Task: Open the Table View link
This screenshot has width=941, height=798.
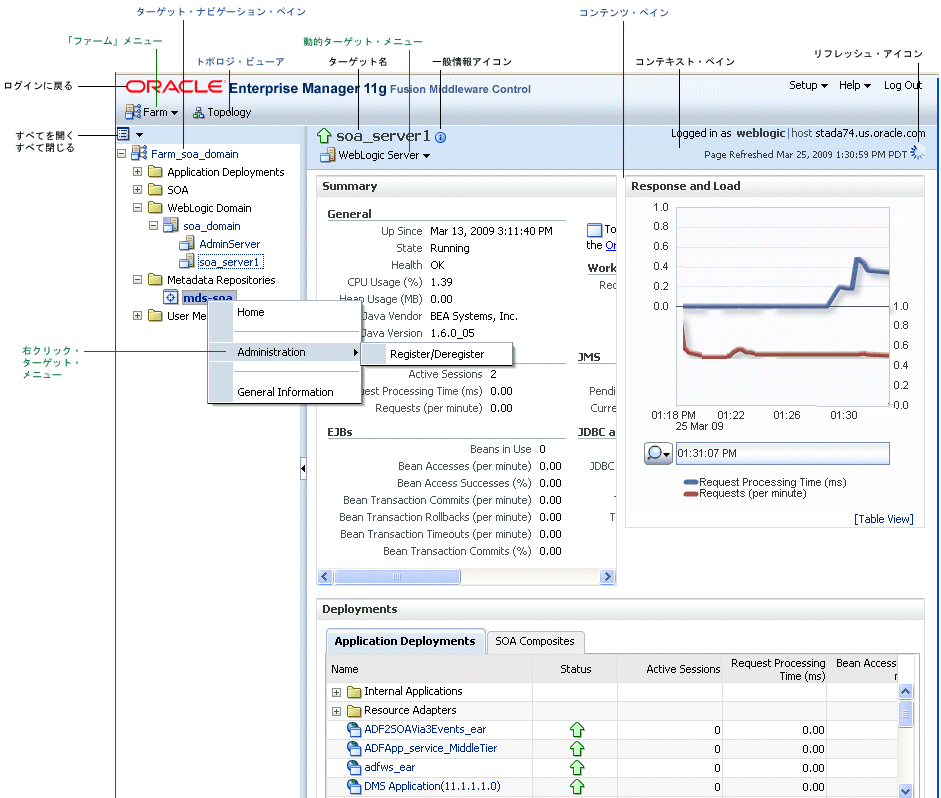Action: [x=883, y=519]
